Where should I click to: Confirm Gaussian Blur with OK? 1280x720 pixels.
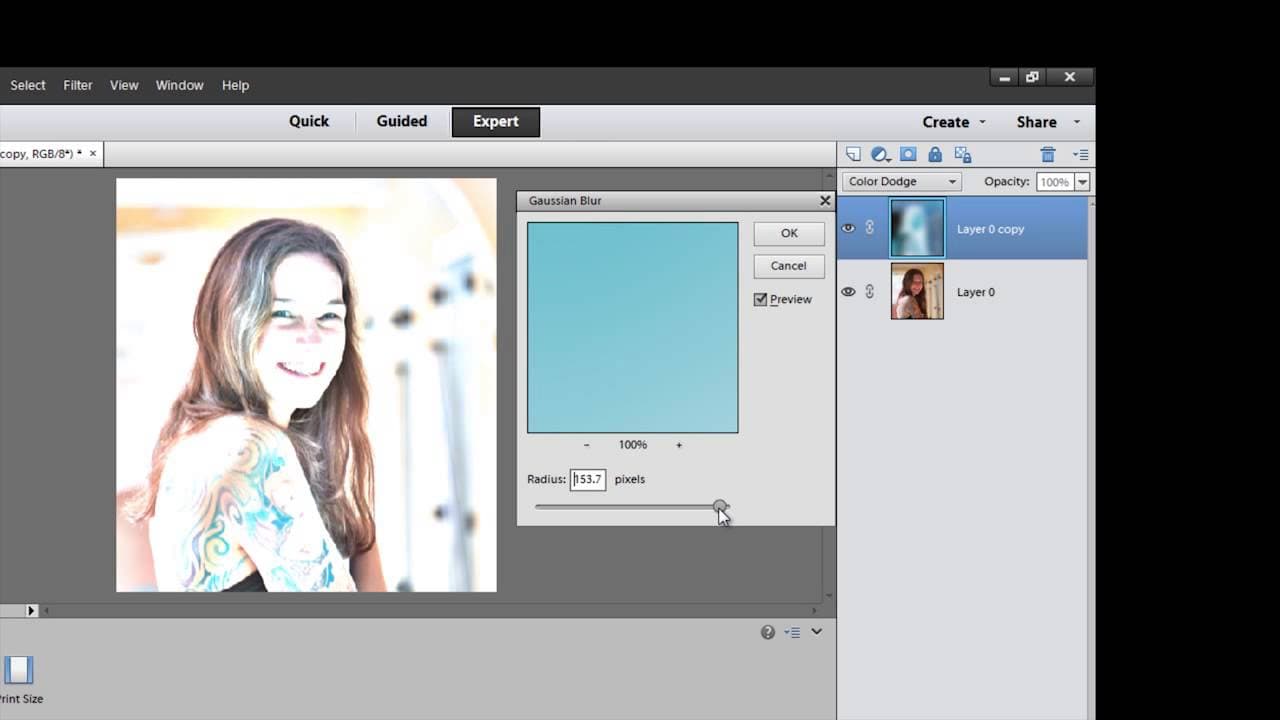(789, 233)
